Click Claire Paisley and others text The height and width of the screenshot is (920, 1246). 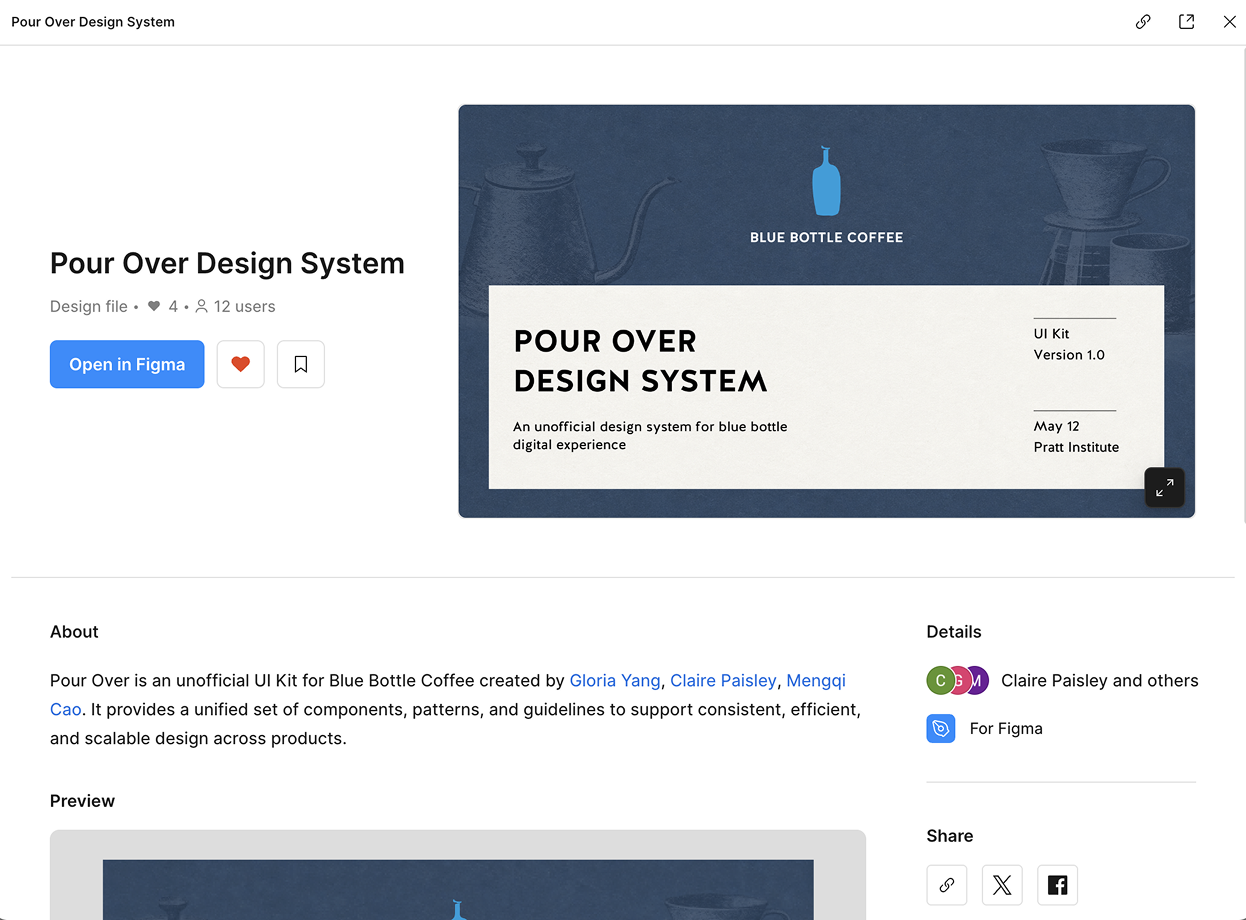point(1099,680)
